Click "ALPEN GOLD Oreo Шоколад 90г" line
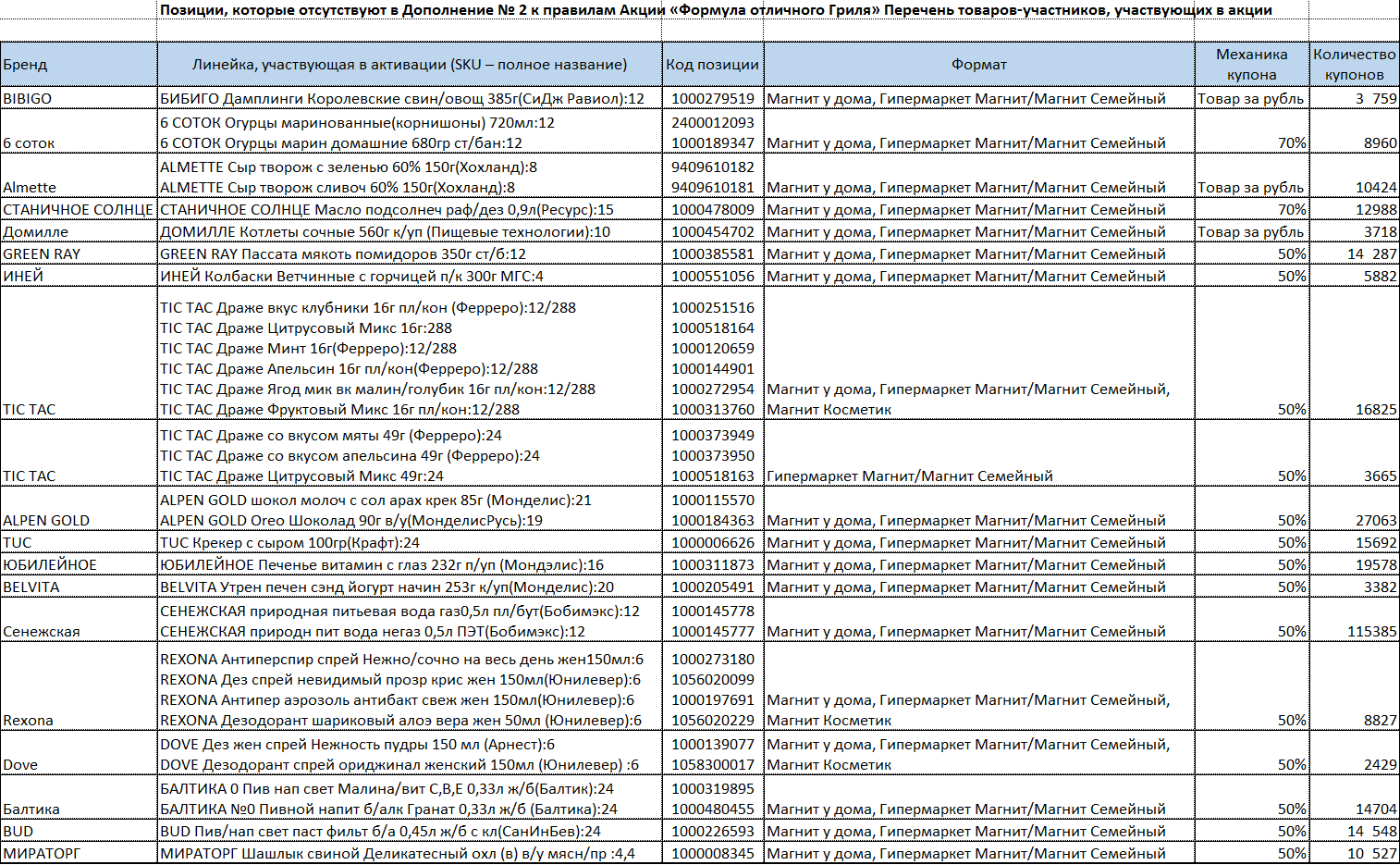This screenshot has height=865, width=1400. pyautogui.click(x=351, y=520)
